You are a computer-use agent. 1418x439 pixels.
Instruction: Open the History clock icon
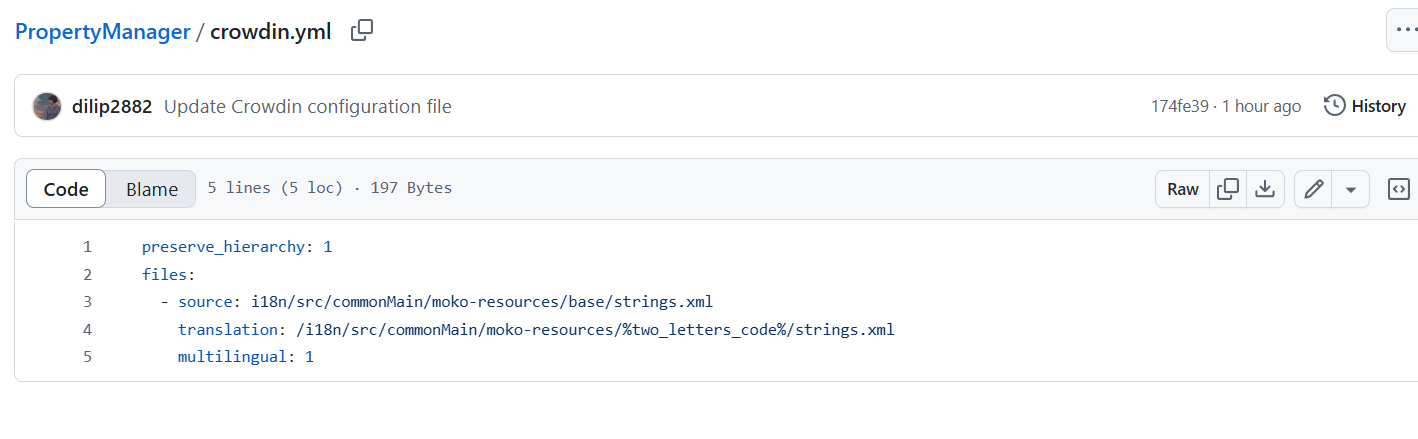pyautogui.click(x=1334, y=105)
